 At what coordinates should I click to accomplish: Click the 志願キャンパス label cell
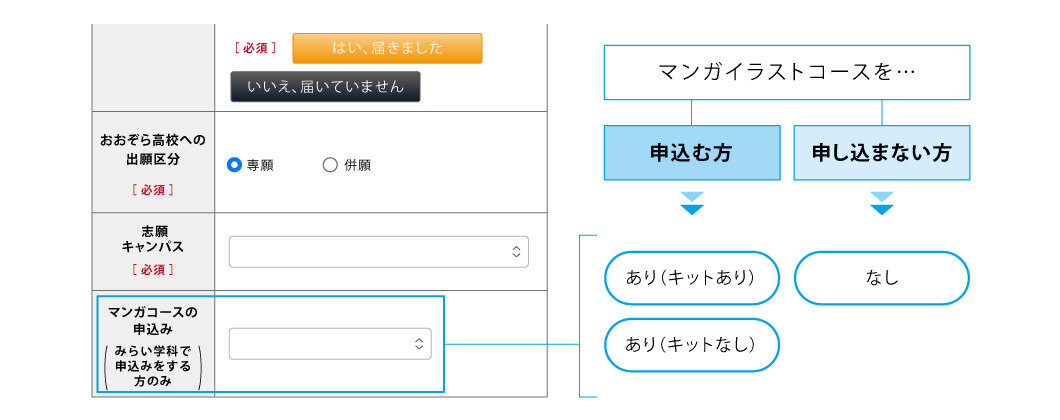tap(153, 252)
